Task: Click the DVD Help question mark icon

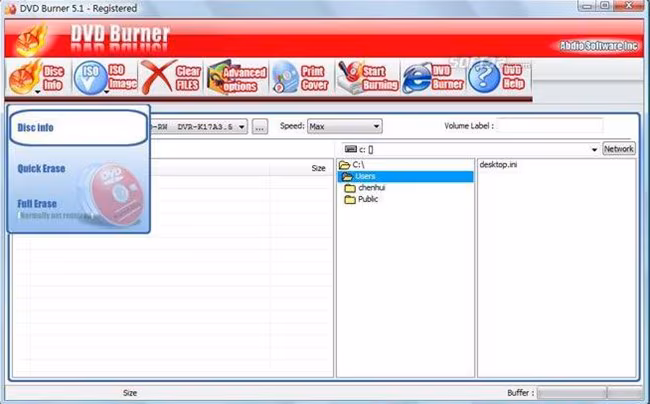Action: (484, 77)
